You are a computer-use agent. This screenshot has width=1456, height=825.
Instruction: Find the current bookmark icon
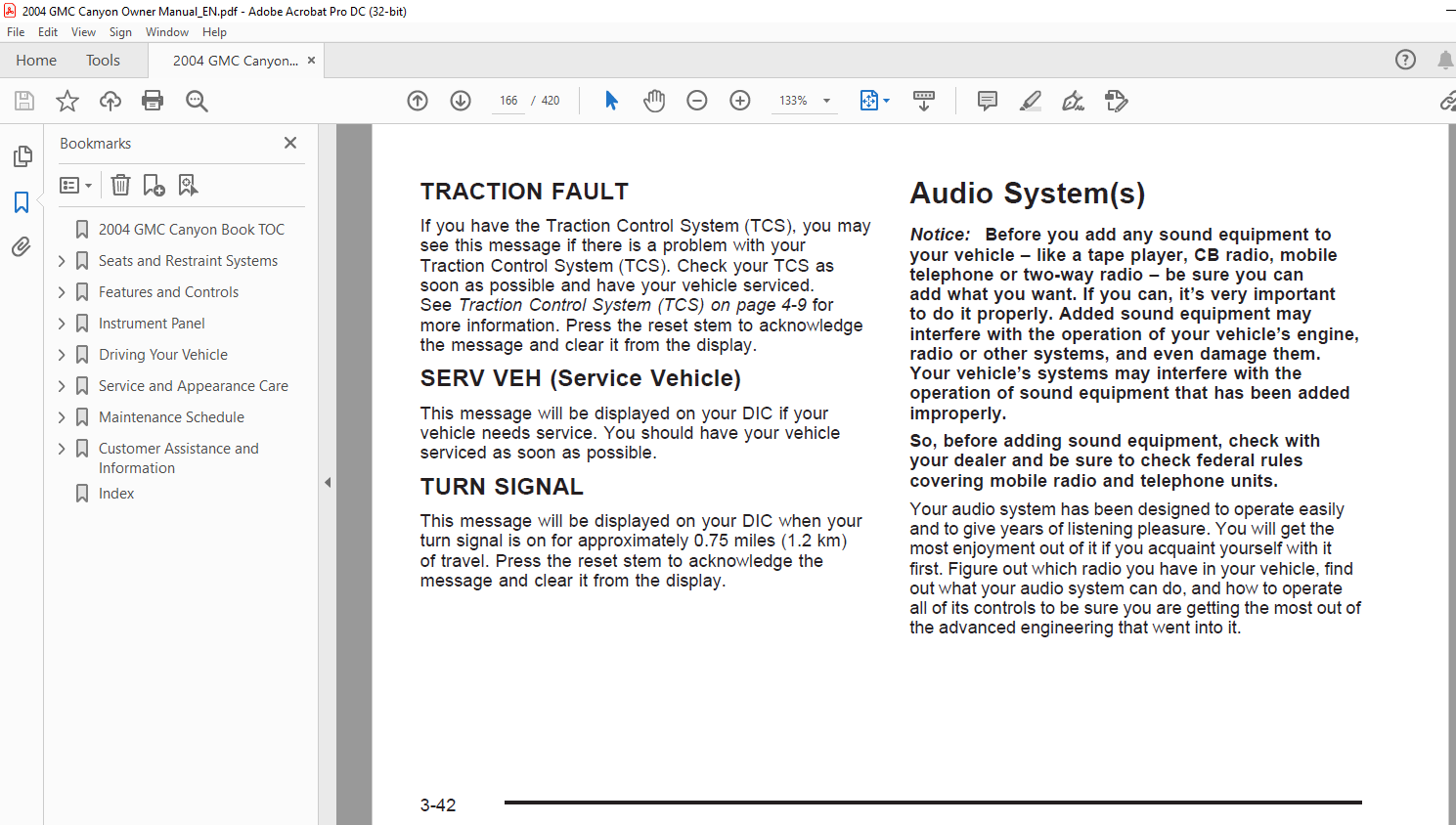[188, 185]
